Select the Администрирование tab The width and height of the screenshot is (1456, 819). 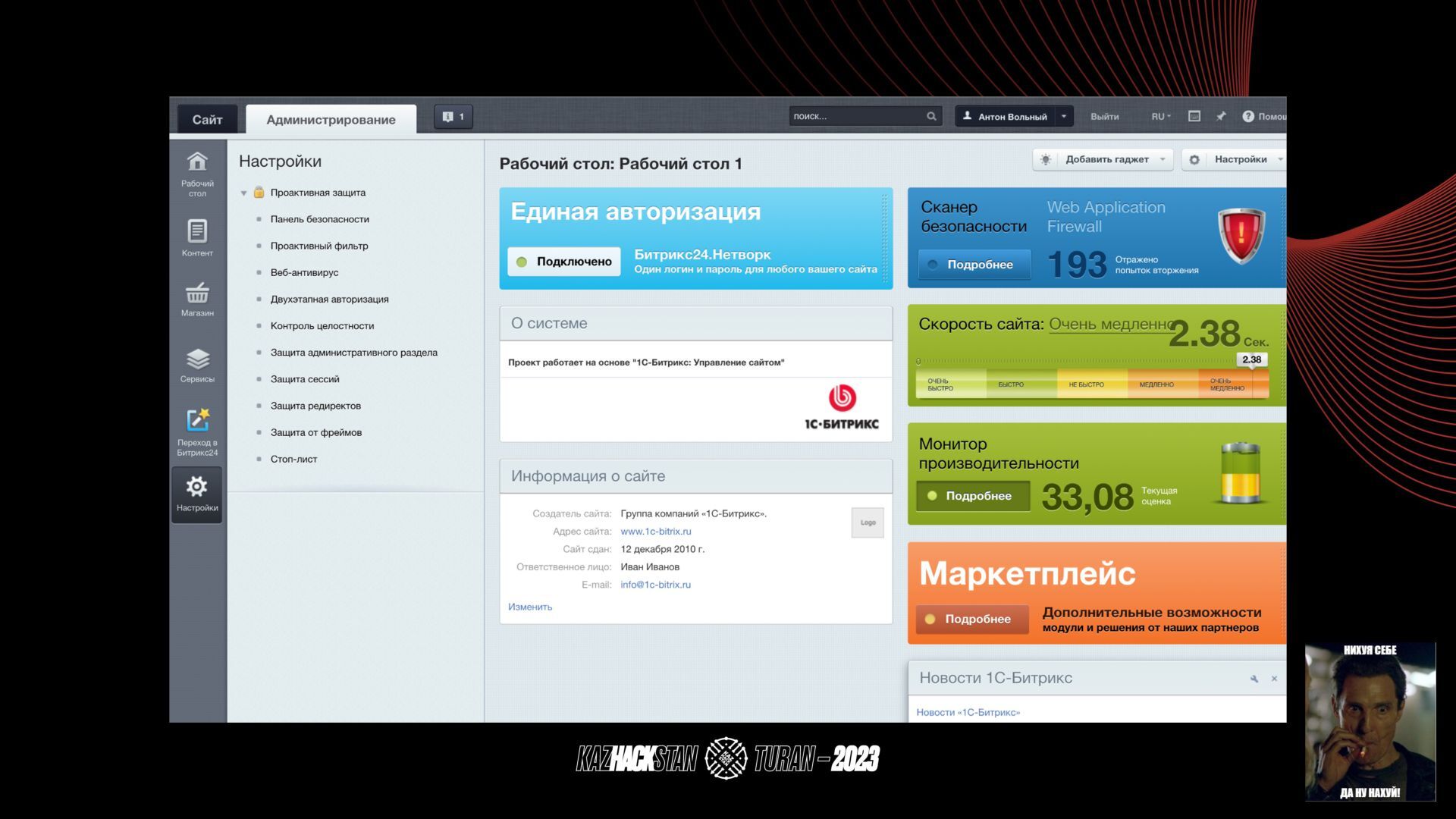[331, 120]
